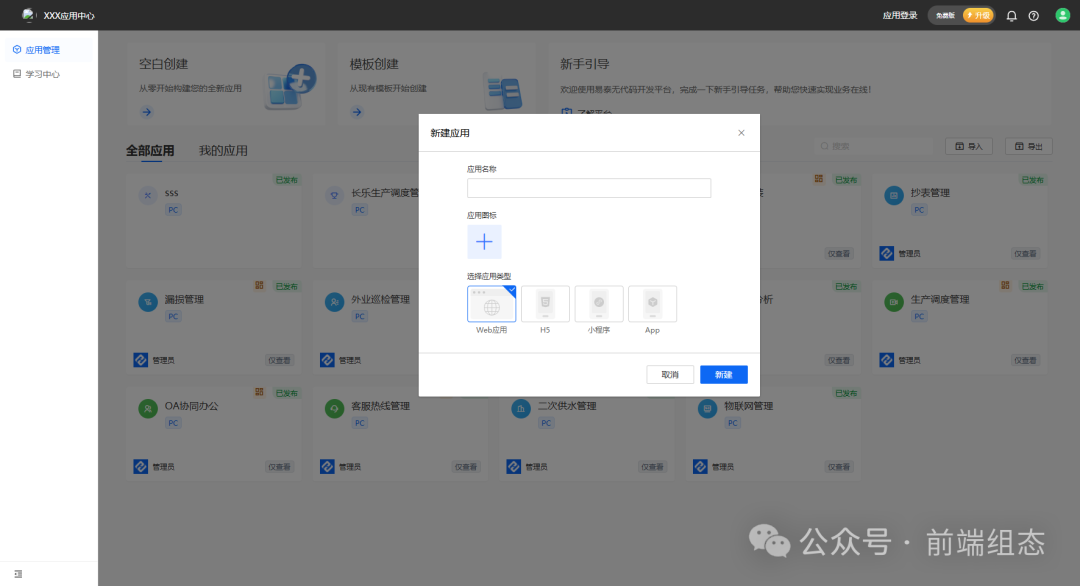Click the orange grid icon on 漏损管理
This screenshot has height=586, width=1080.
260,285
